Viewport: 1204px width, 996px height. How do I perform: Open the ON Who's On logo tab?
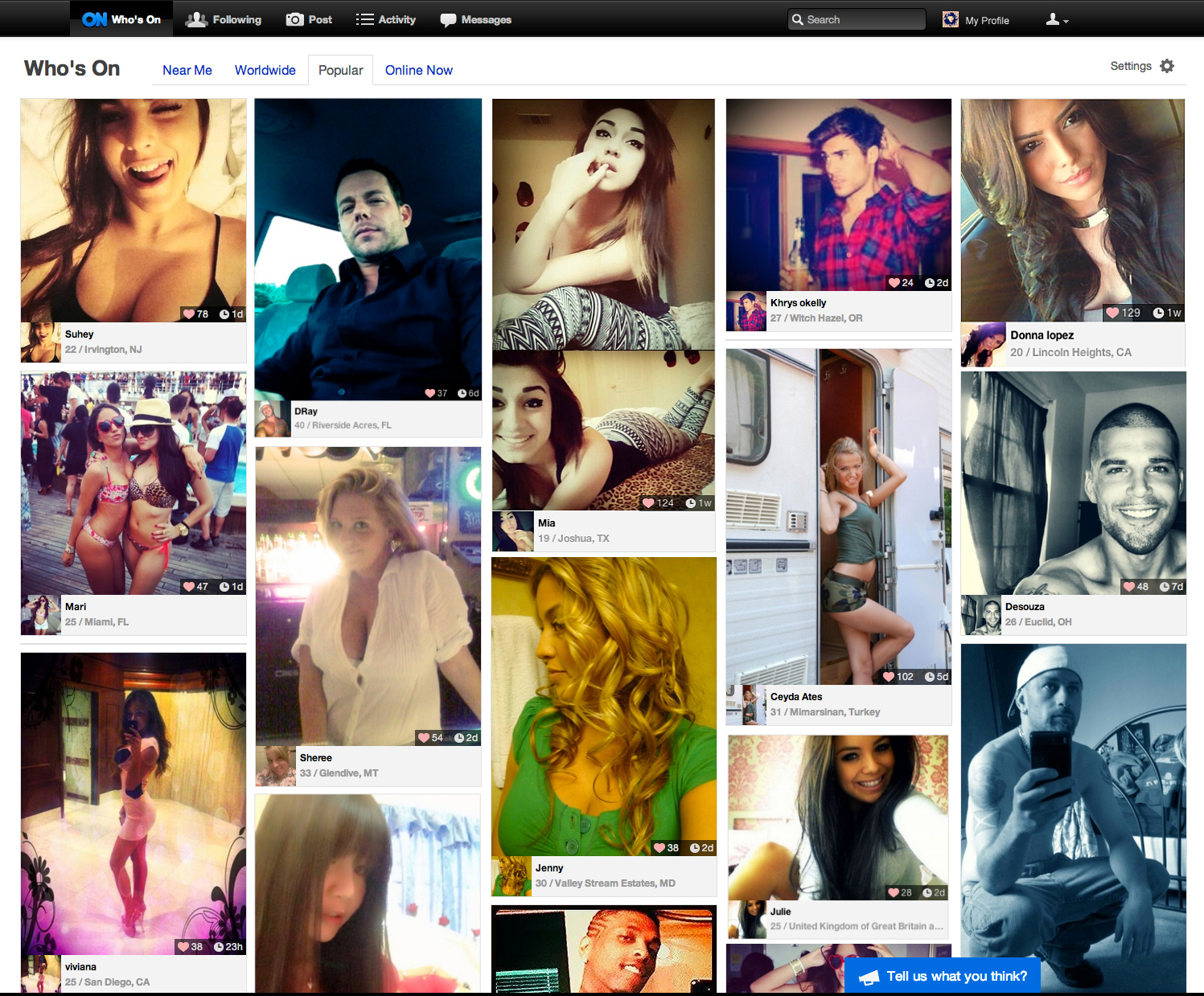coord(121,19)
